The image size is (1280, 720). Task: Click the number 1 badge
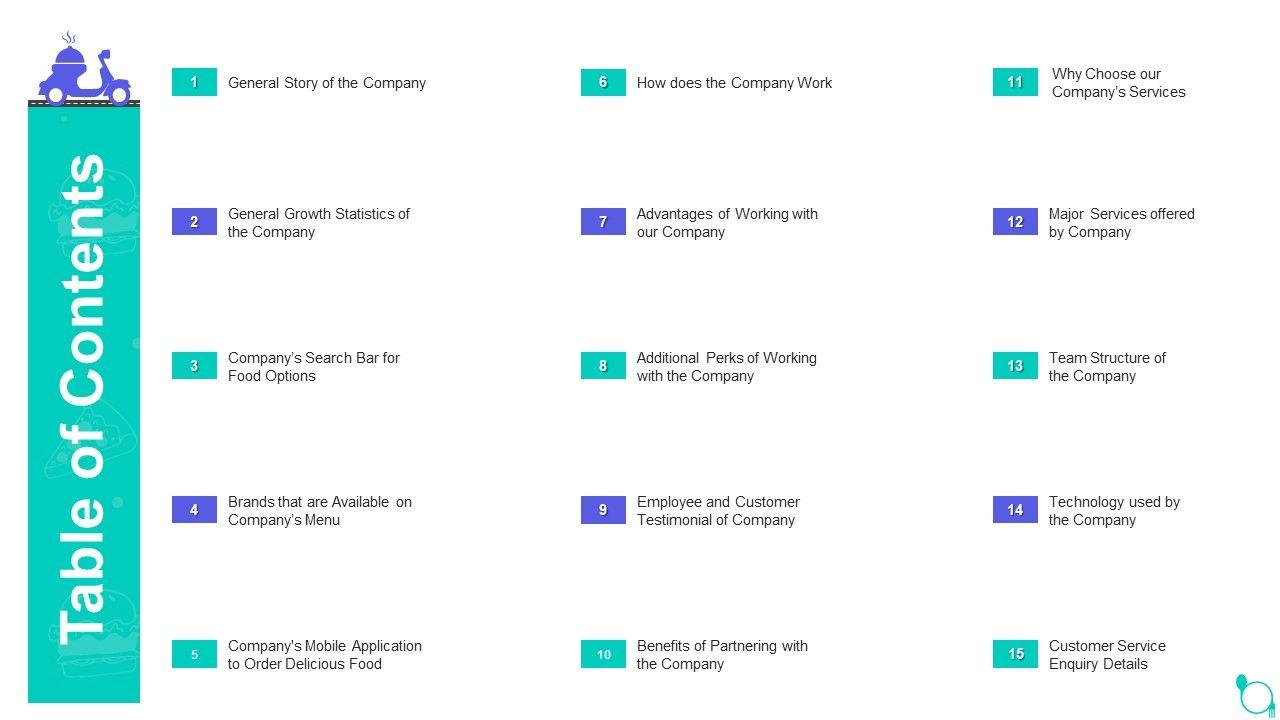pos(194,82)
